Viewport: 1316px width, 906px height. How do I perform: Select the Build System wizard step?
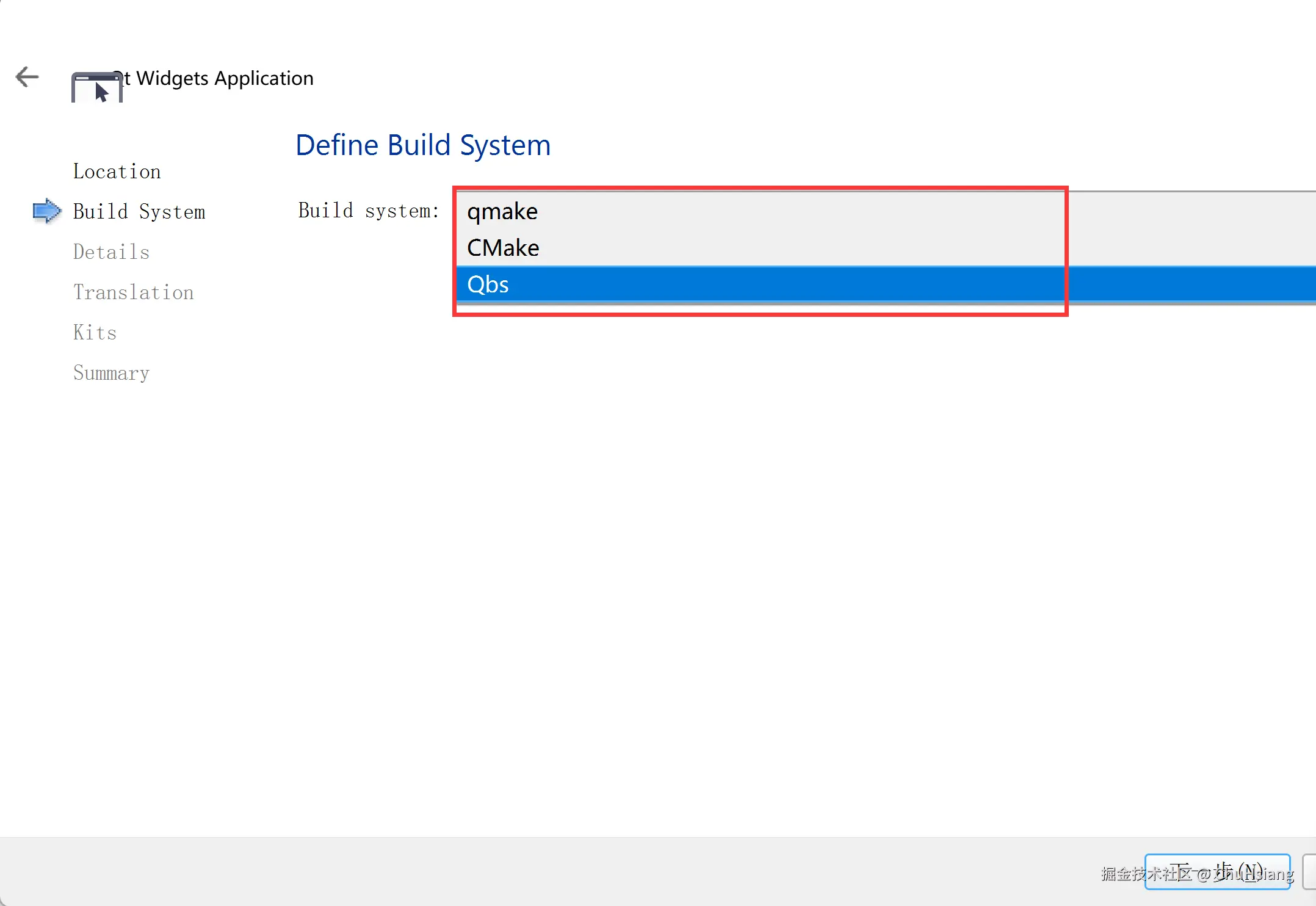coord(139,212)
